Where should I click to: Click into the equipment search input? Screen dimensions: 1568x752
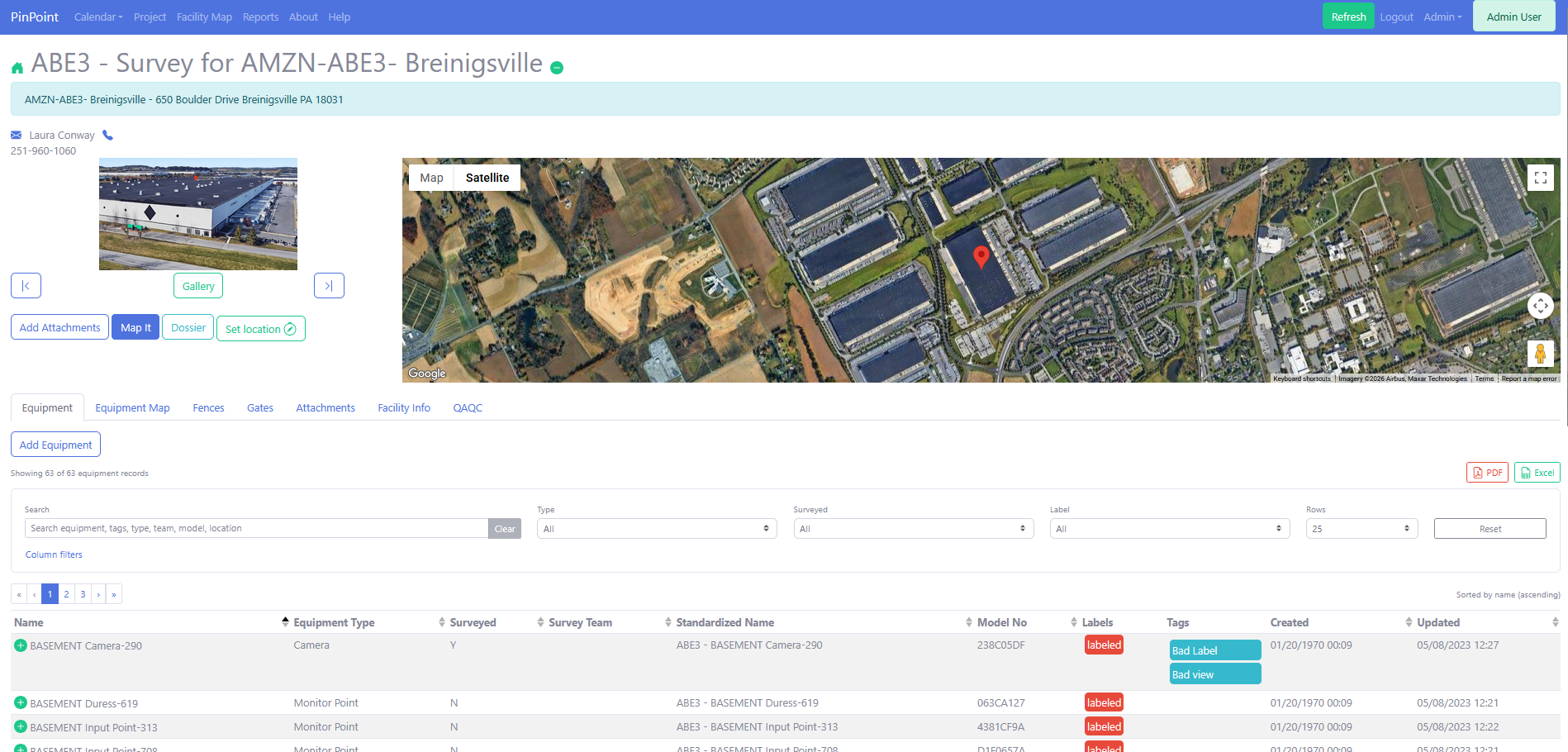[256, 529]
